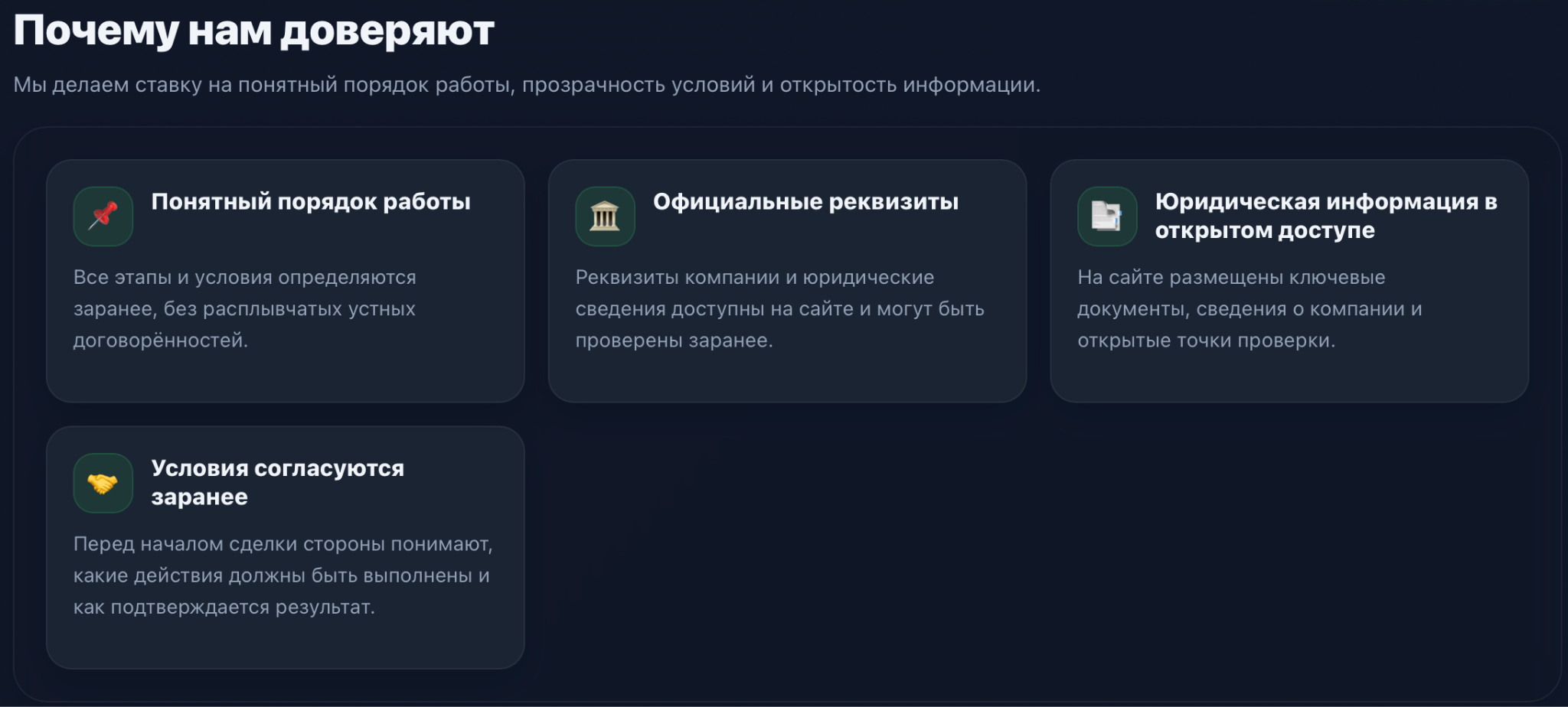Click the handshake icon
This screenshot has width=1568, height=707.
(103, 484)
